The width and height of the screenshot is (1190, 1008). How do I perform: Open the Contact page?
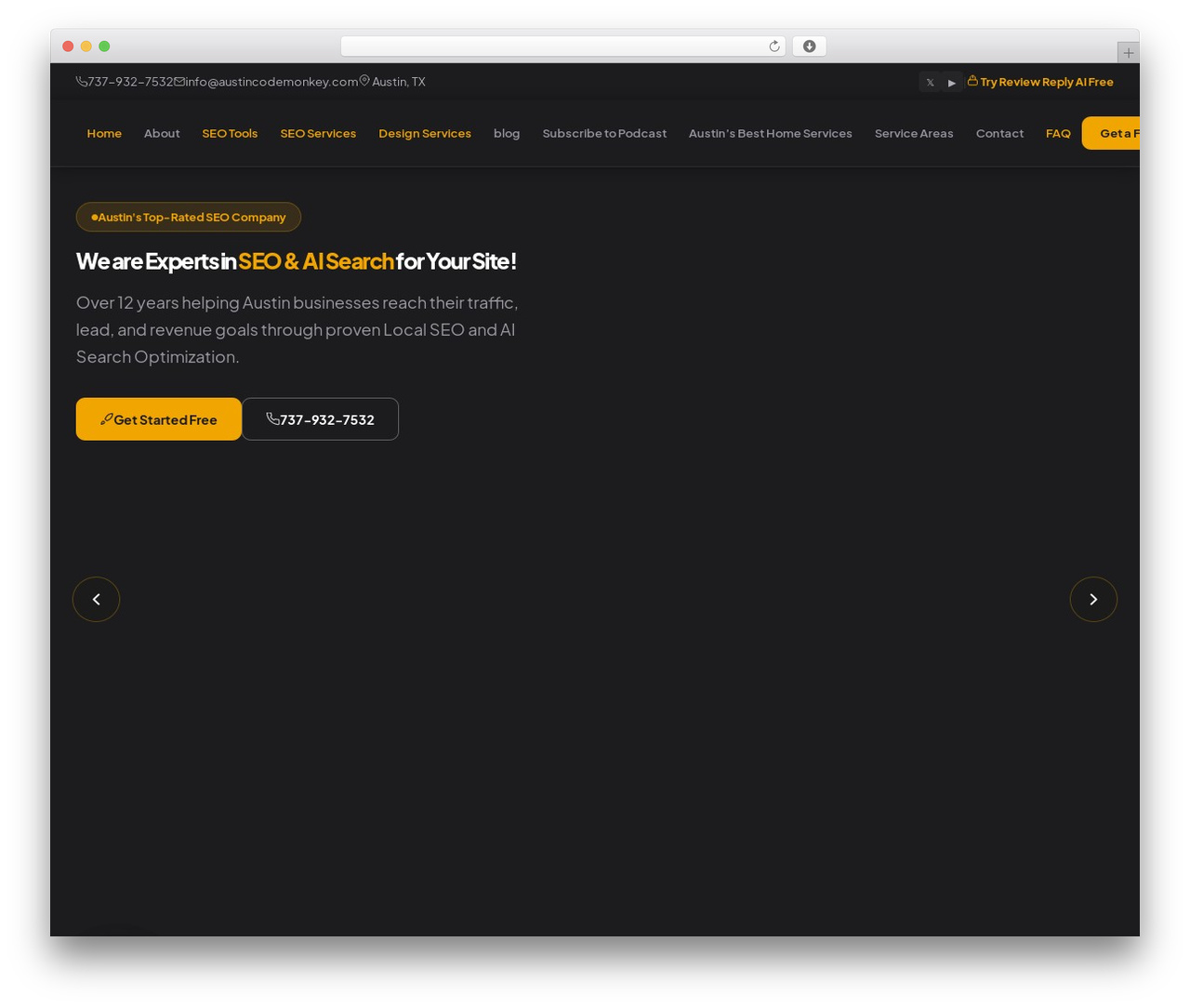click(999, 134)
